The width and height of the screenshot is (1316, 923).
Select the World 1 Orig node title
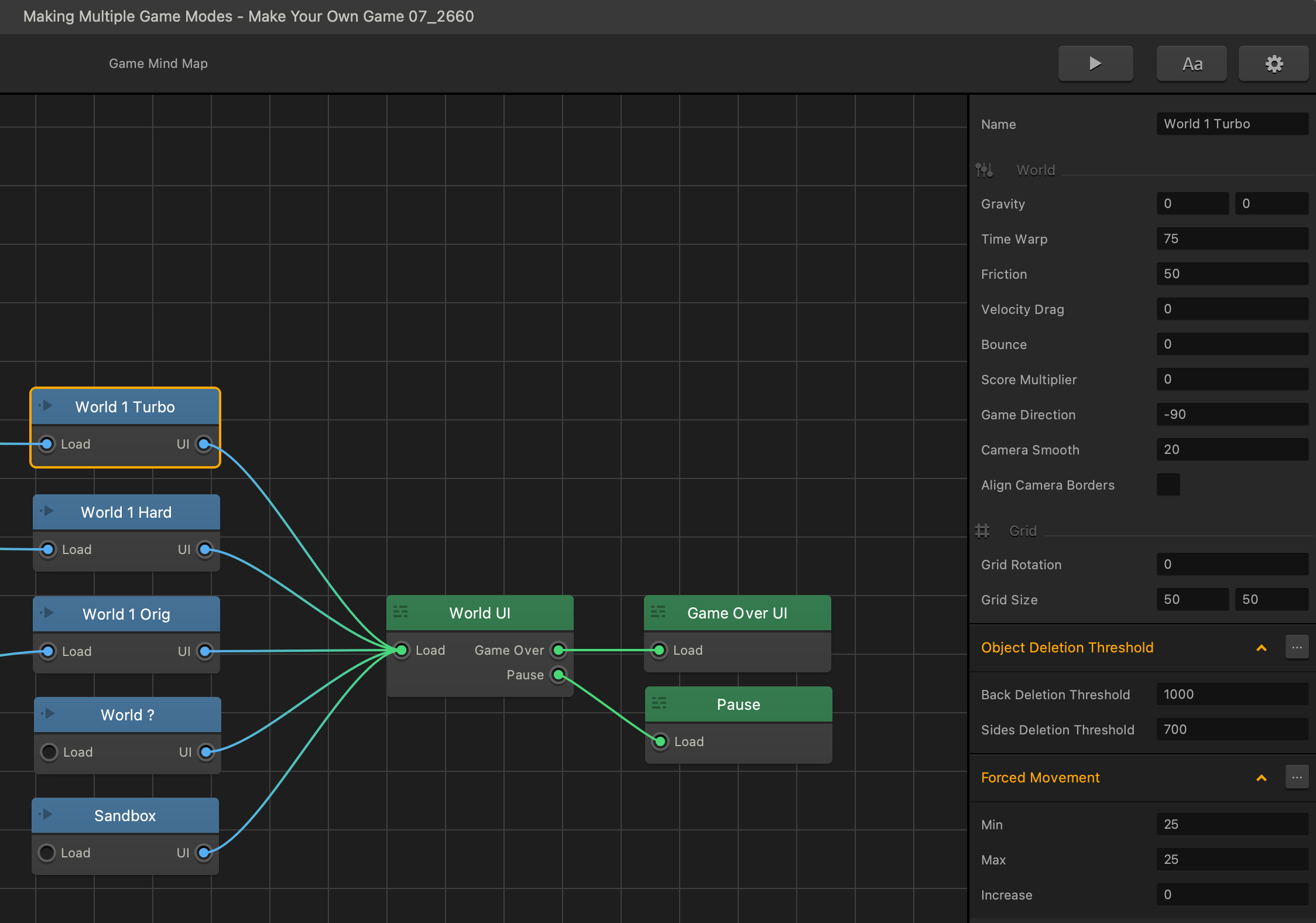[126, 614]
